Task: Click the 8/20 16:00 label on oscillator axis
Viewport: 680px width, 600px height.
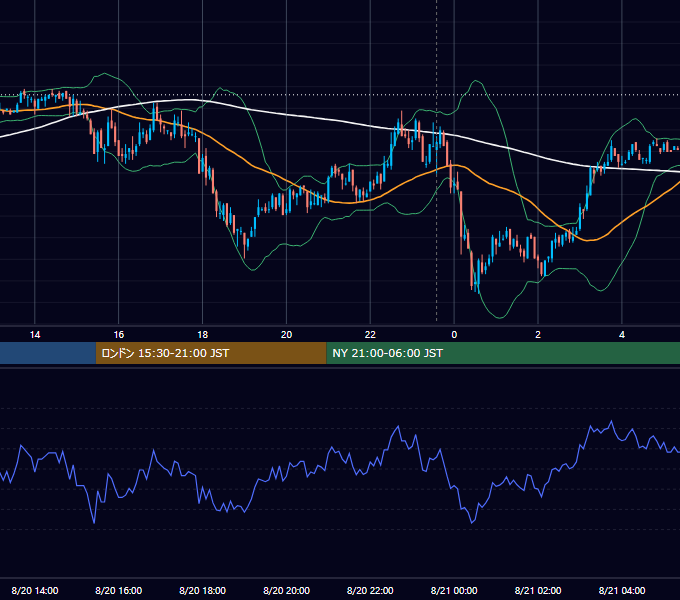Action: tap(118, 590)
